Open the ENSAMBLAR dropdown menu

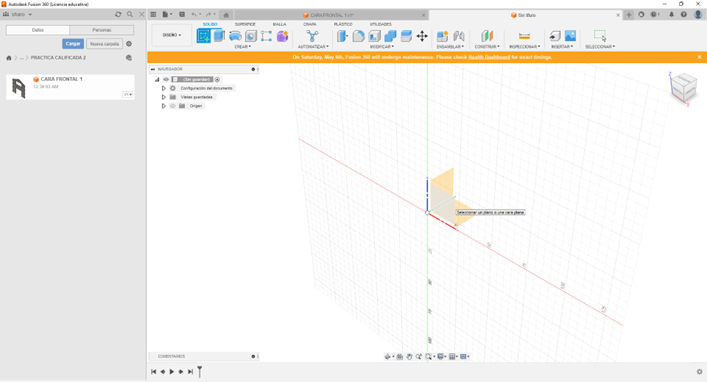coord(450,46)
